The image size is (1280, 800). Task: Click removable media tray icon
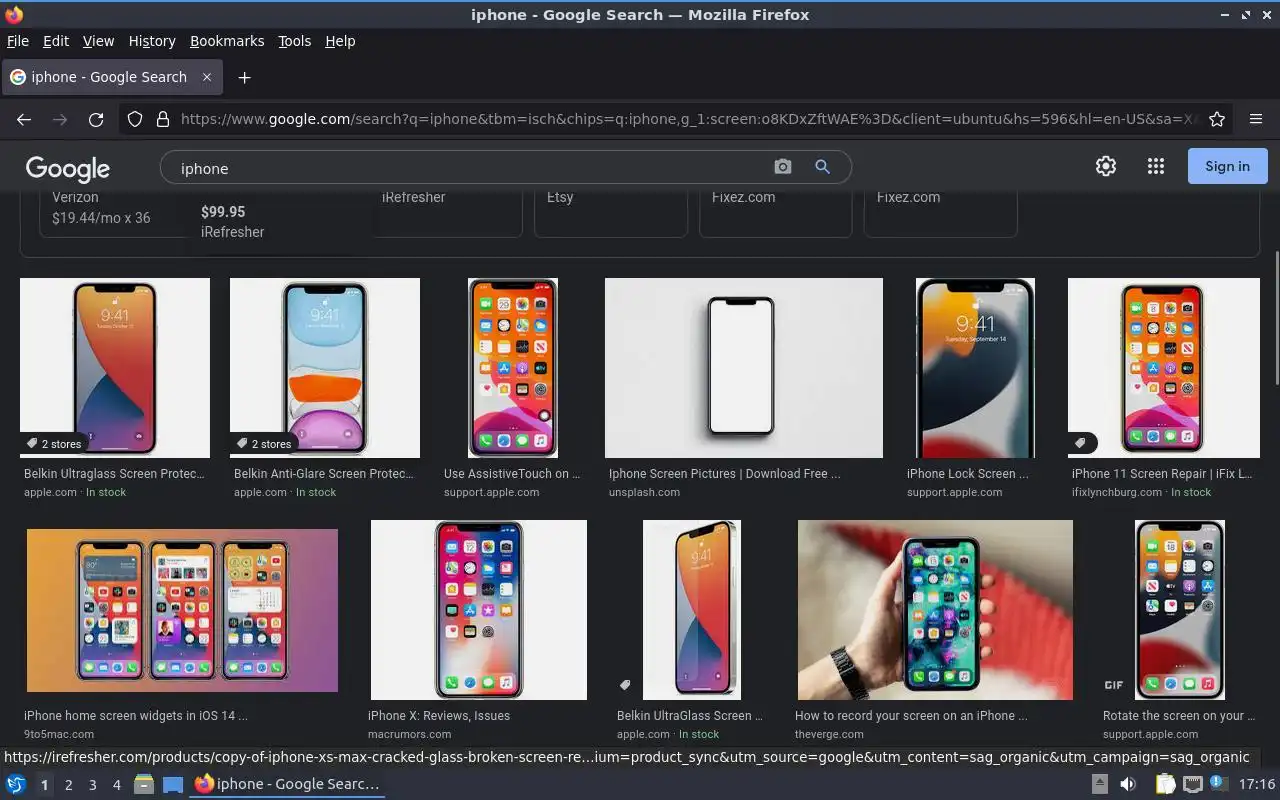point(1099,784)
